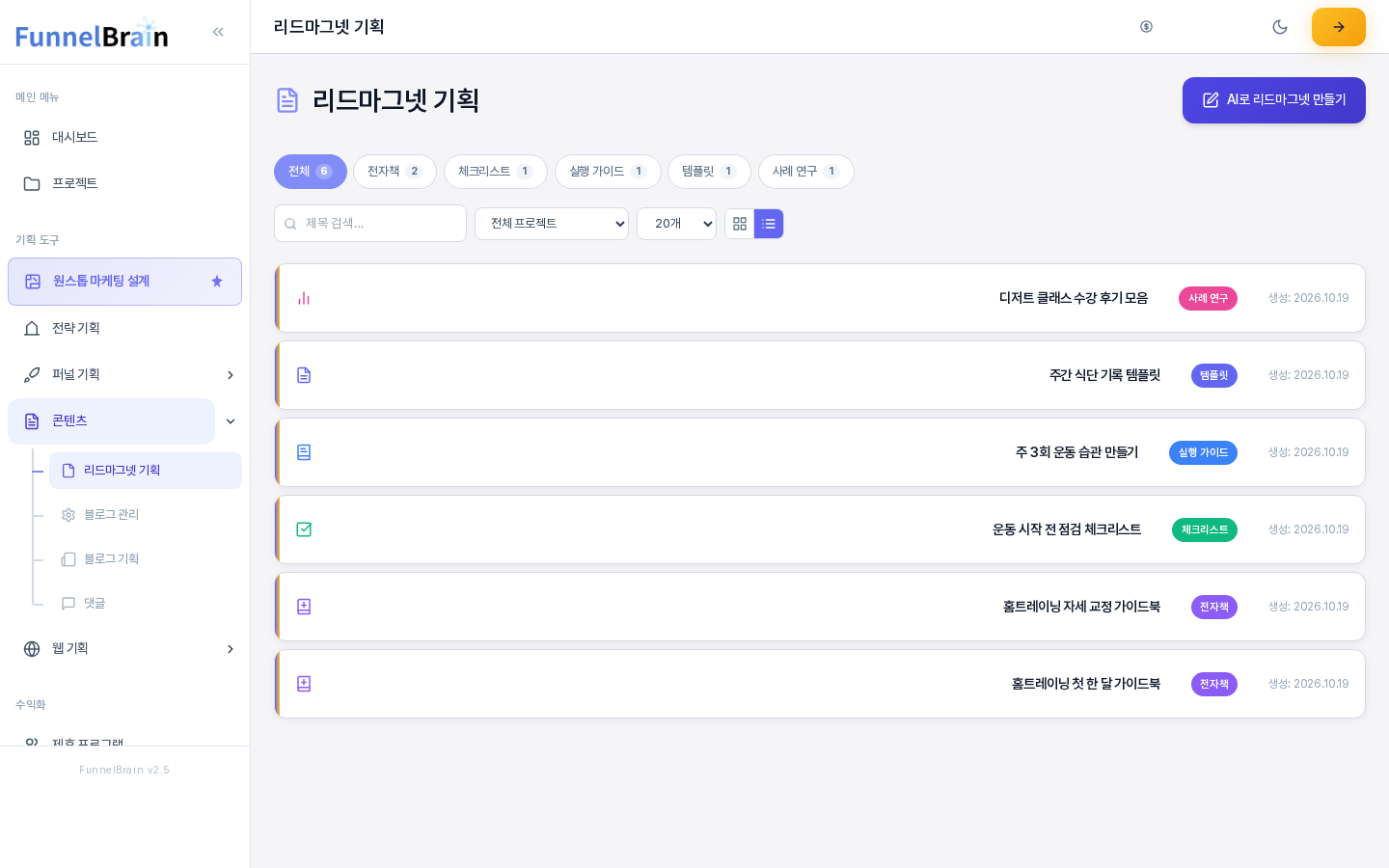Open 주간 식단 기록 템플릿
This screenshot has height=868, width=1389.
[x=1104, y=376]
